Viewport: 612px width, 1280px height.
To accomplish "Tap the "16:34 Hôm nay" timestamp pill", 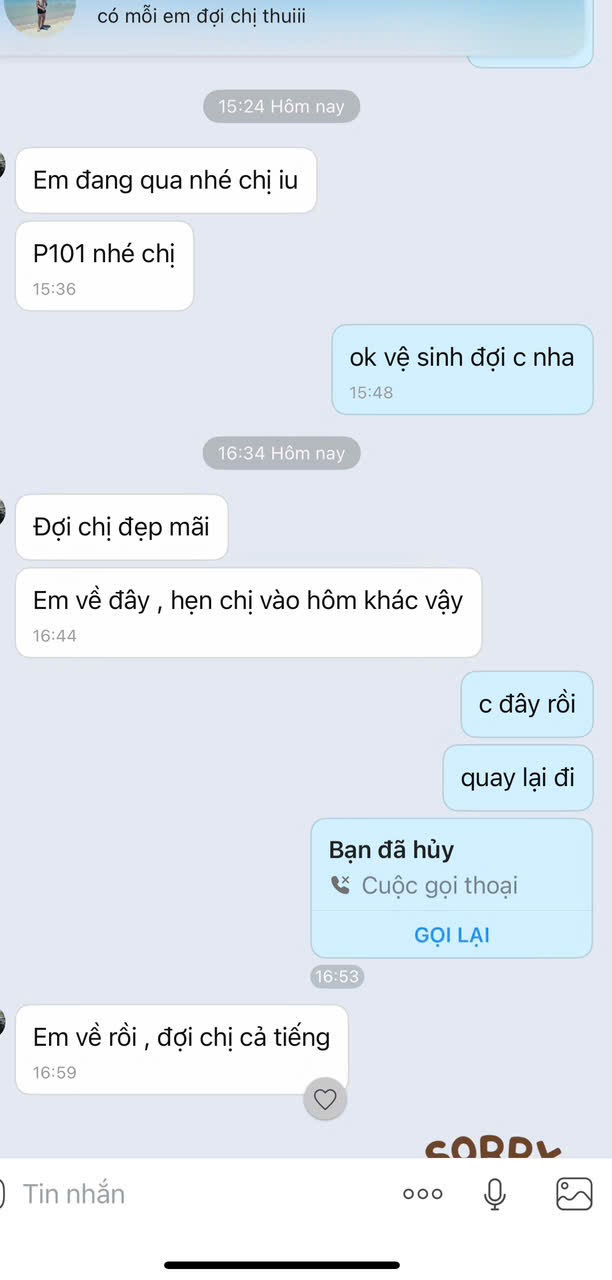I will coord(281,453).
